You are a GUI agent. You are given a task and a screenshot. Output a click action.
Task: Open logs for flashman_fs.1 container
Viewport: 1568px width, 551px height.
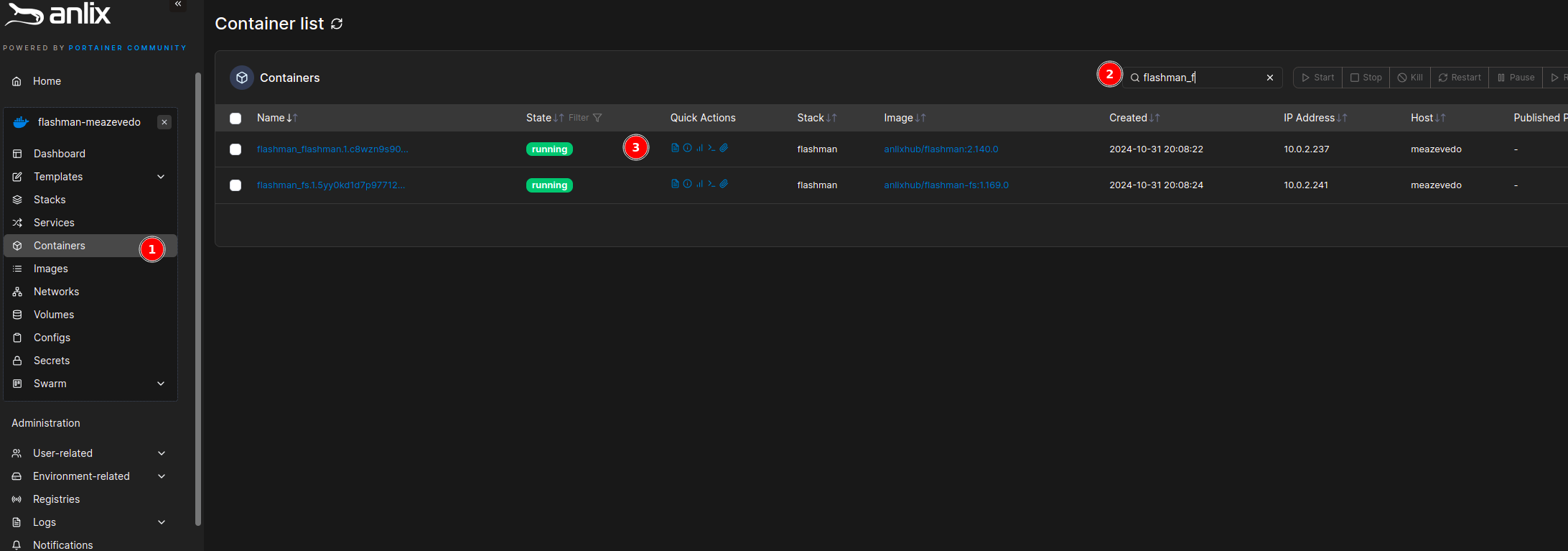coord(675,184)
